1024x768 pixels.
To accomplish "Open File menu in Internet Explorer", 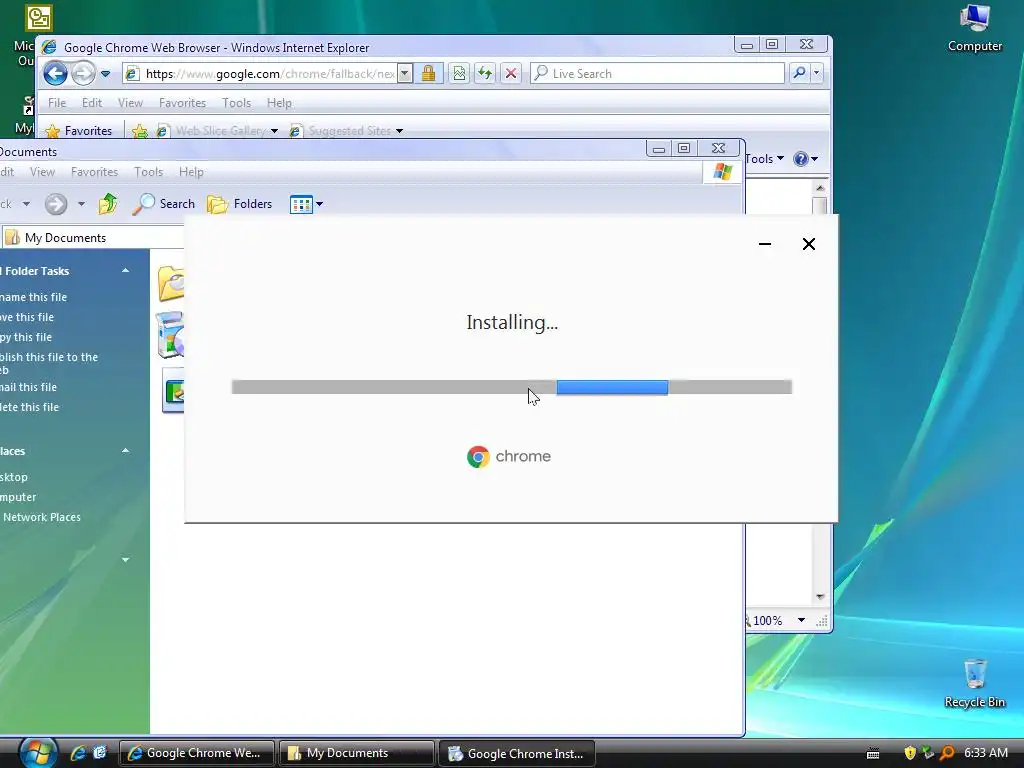I will coord(57,103).
